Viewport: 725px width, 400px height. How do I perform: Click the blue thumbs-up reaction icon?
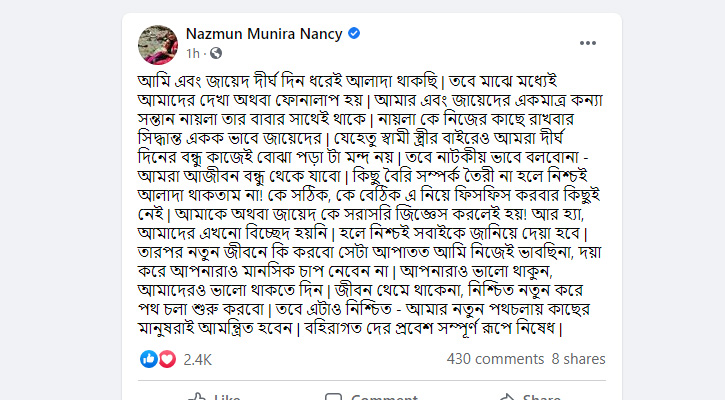[x=149, y=358]
